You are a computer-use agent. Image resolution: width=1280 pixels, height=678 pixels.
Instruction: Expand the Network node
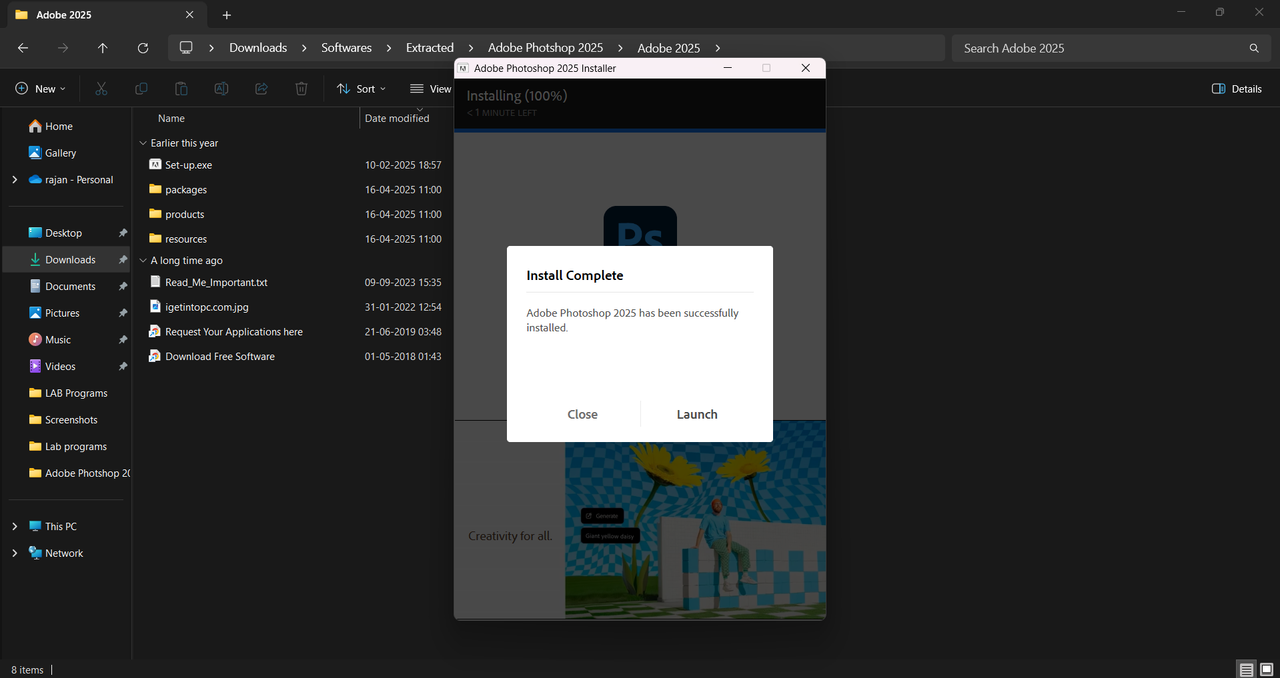[x=14, y=553]
